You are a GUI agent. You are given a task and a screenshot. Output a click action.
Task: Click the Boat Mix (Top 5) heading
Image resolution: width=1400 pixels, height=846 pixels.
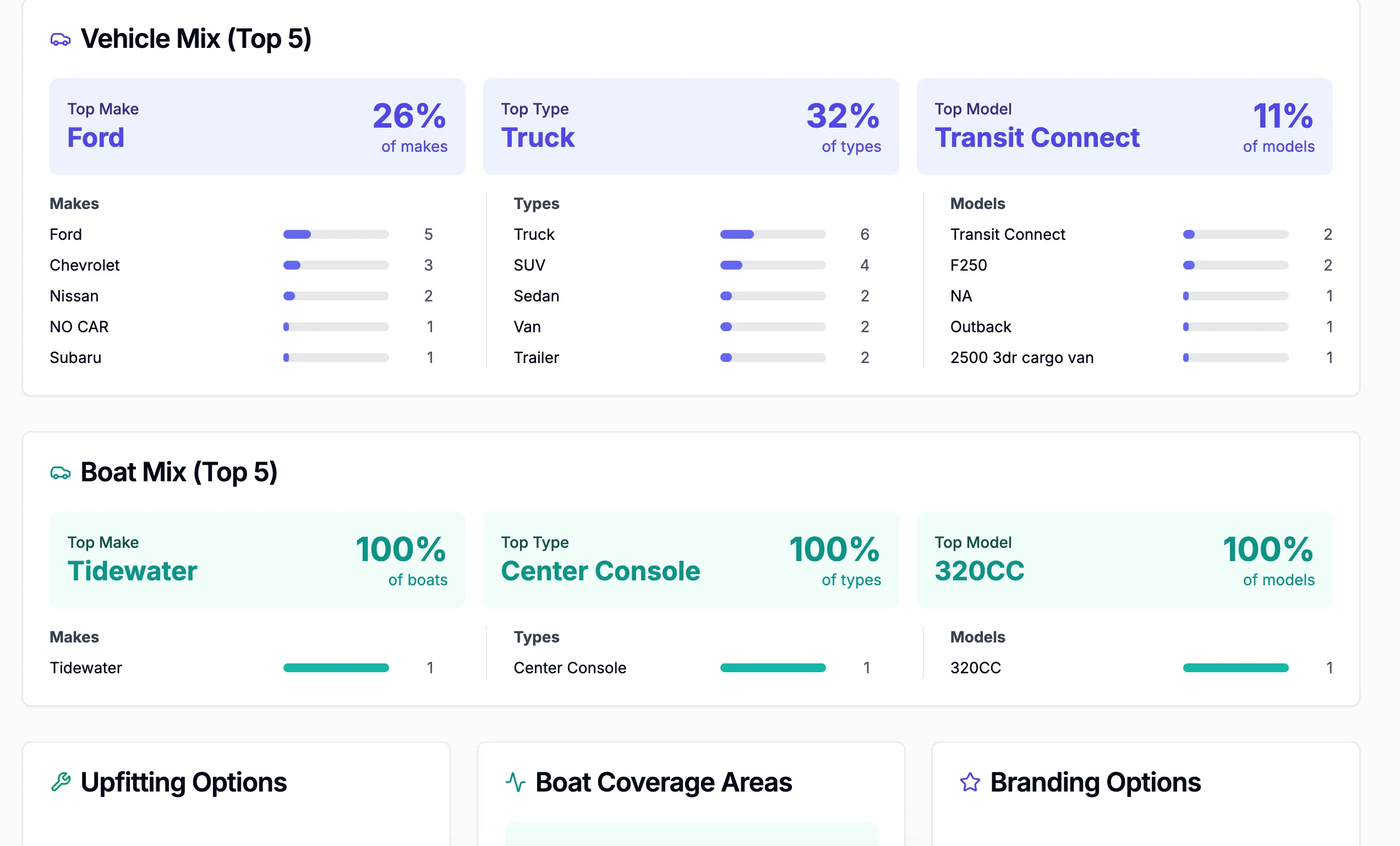(179, 473)
